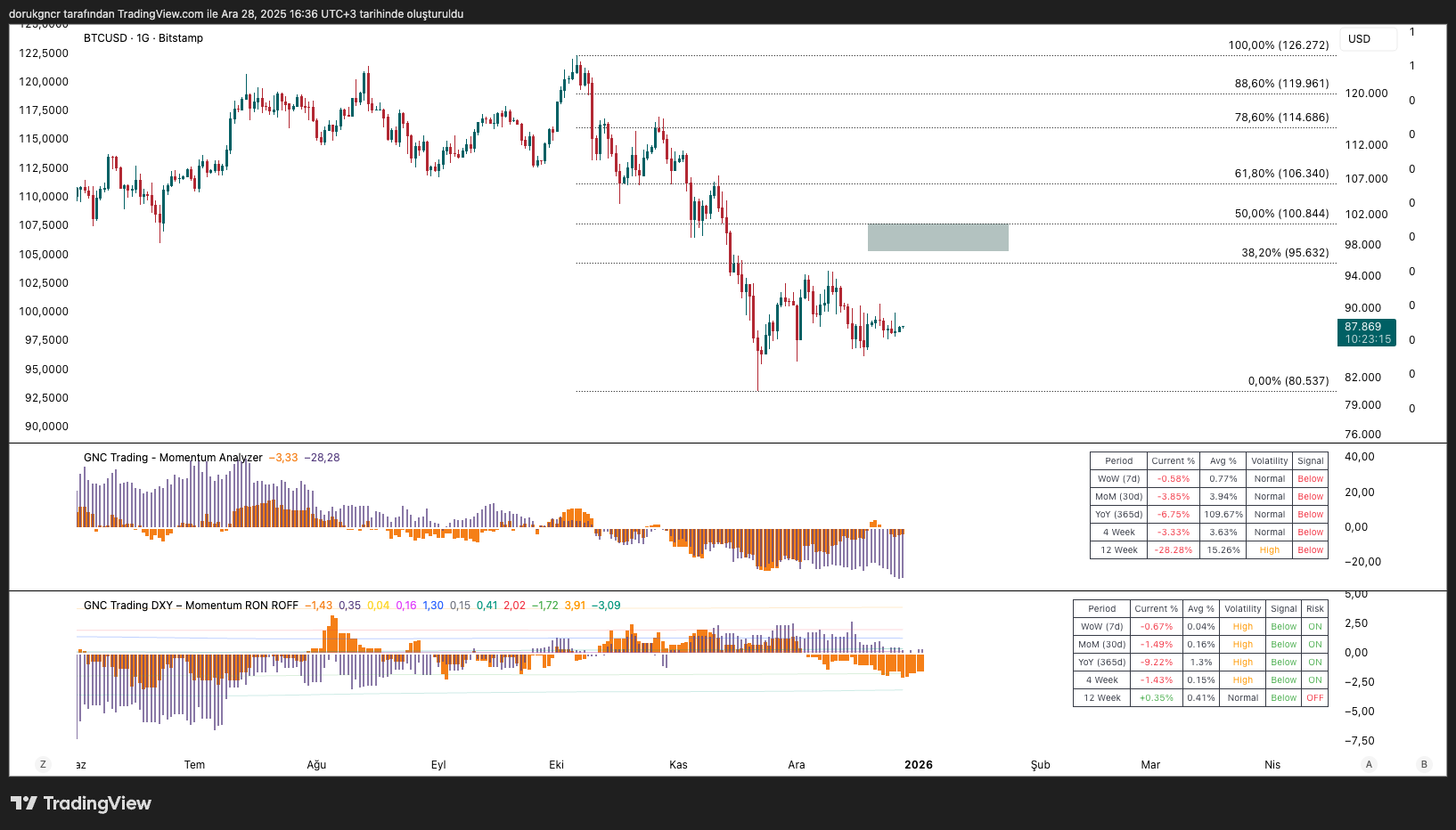Open the USD currency selector
This screenshot has height=830, width=1456.
tap(1369, 39)
